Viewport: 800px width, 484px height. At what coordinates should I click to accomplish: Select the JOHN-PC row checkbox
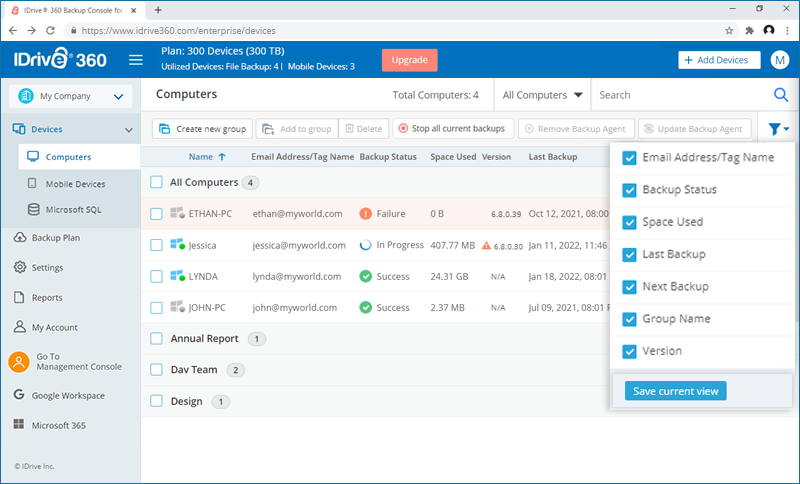point(157,308)
